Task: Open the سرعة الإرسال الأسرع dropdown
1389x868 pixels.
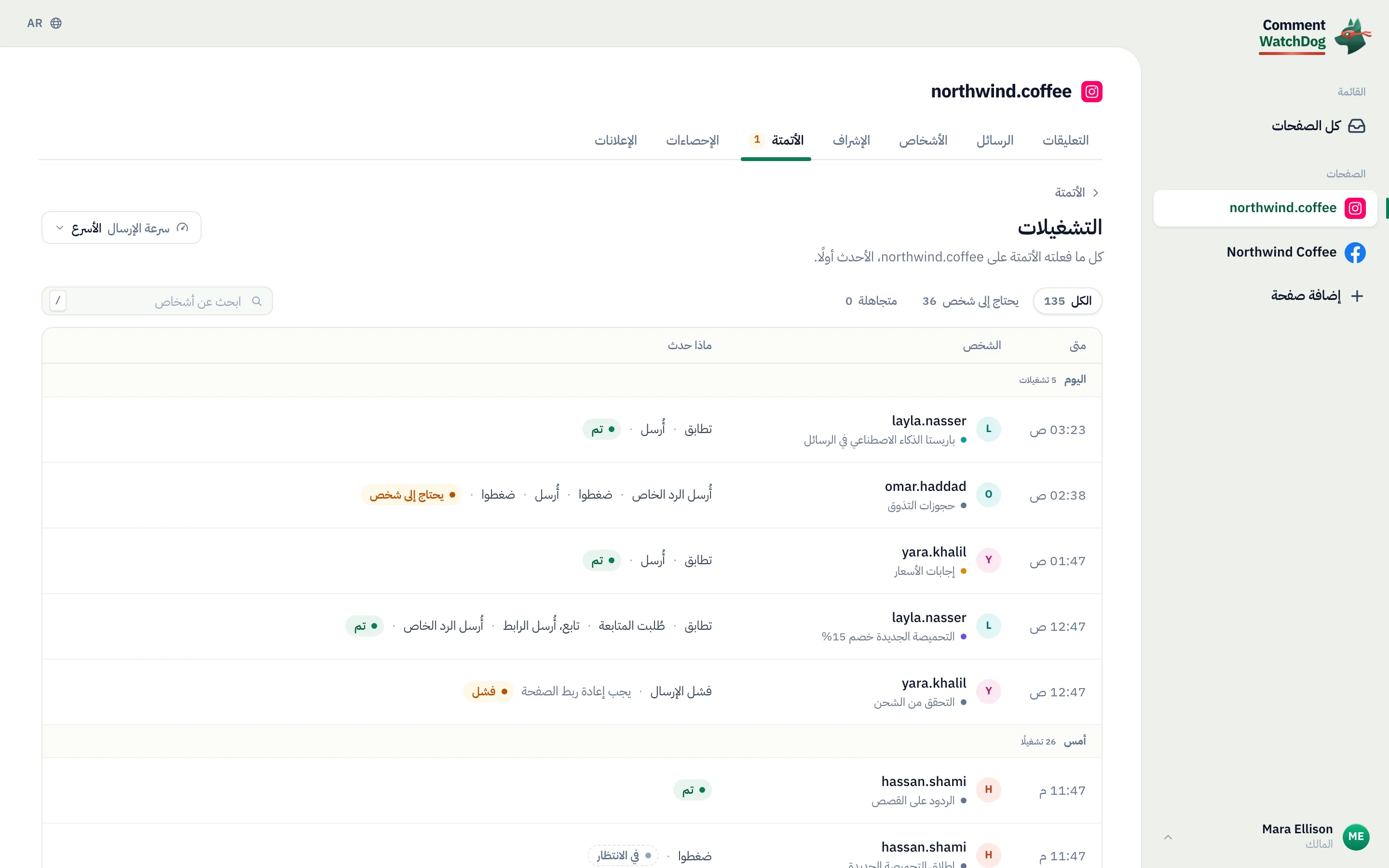Action: click(122, 228)
